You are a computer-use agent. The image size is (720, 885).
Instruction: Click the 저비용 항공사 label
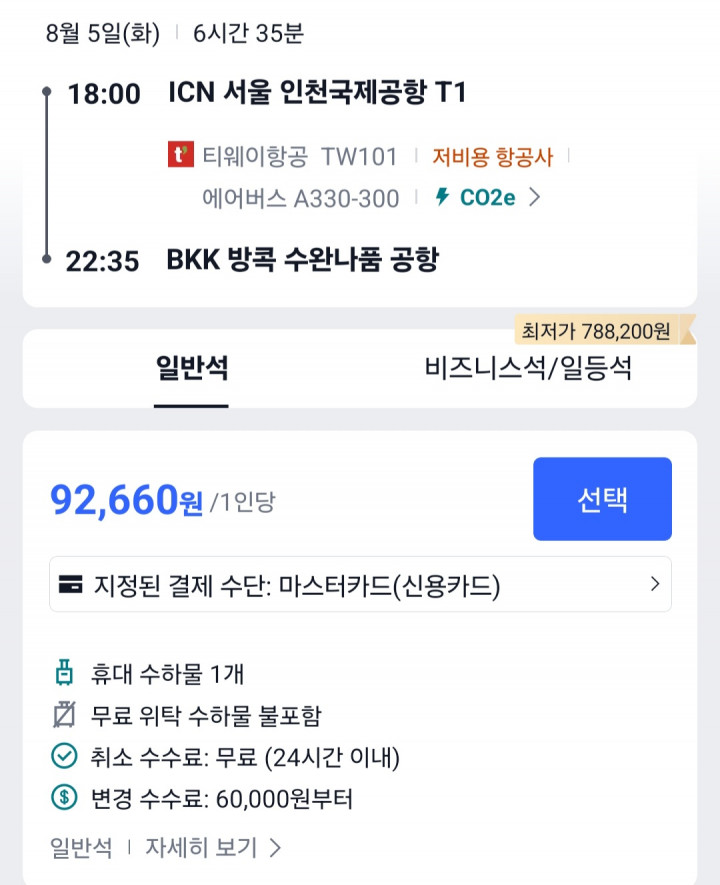point(493,156)
